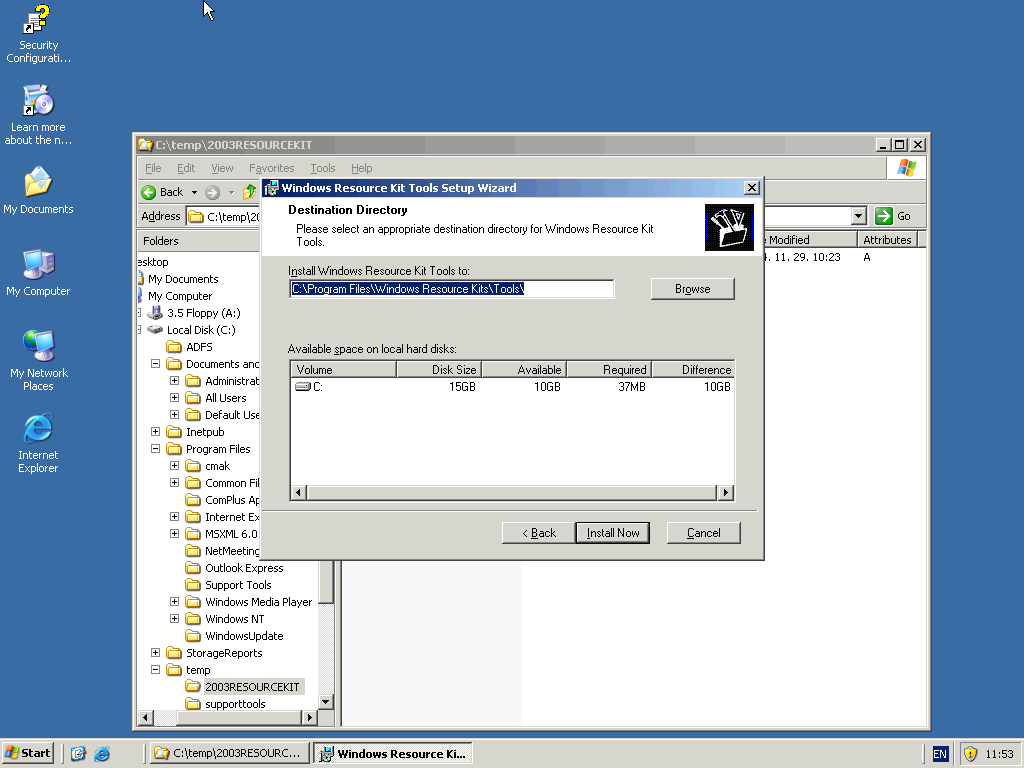Click the Up folder icon in Explorer toolbar
Viewport: 1024px width, 768px height.
(x=249, y=192)
